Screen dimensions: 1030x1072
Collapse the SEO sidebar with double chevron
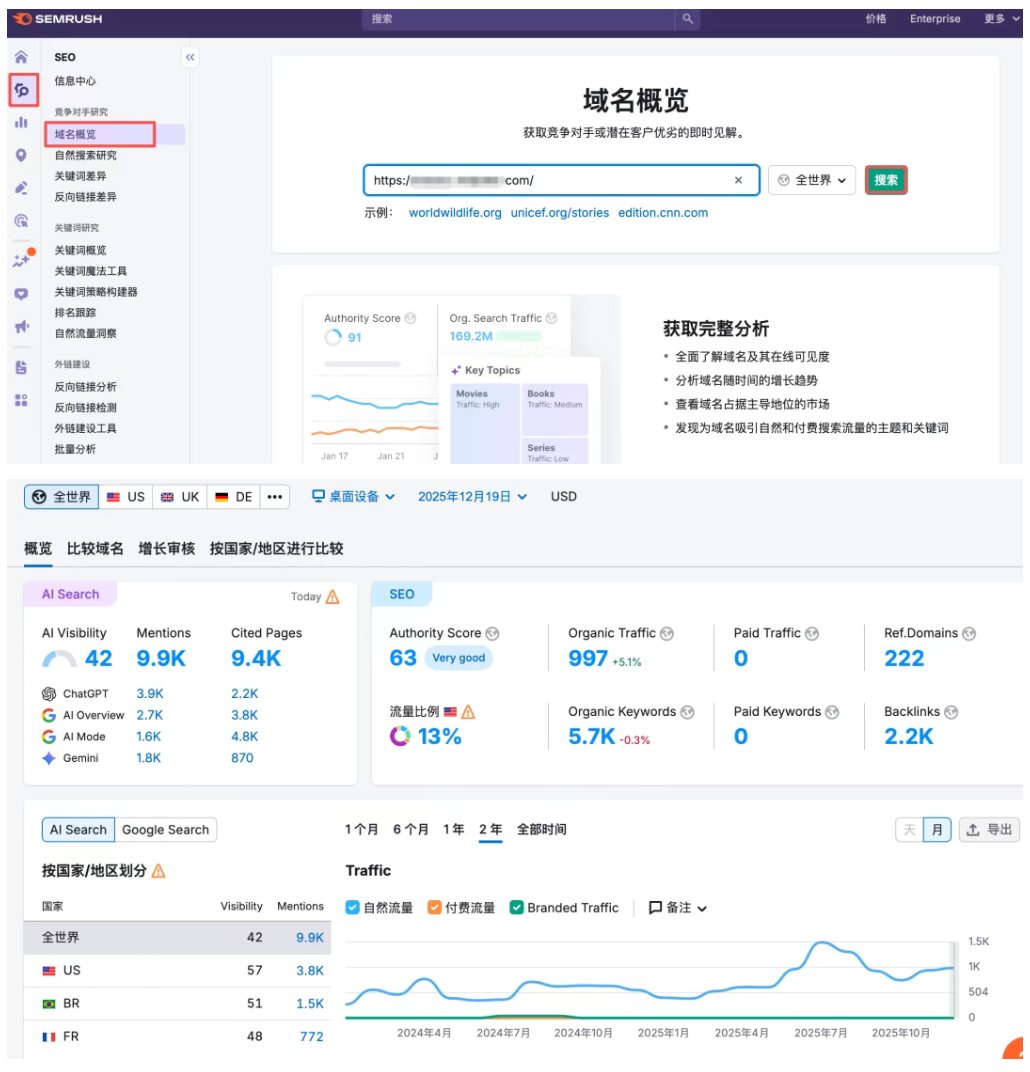point(190,57)
